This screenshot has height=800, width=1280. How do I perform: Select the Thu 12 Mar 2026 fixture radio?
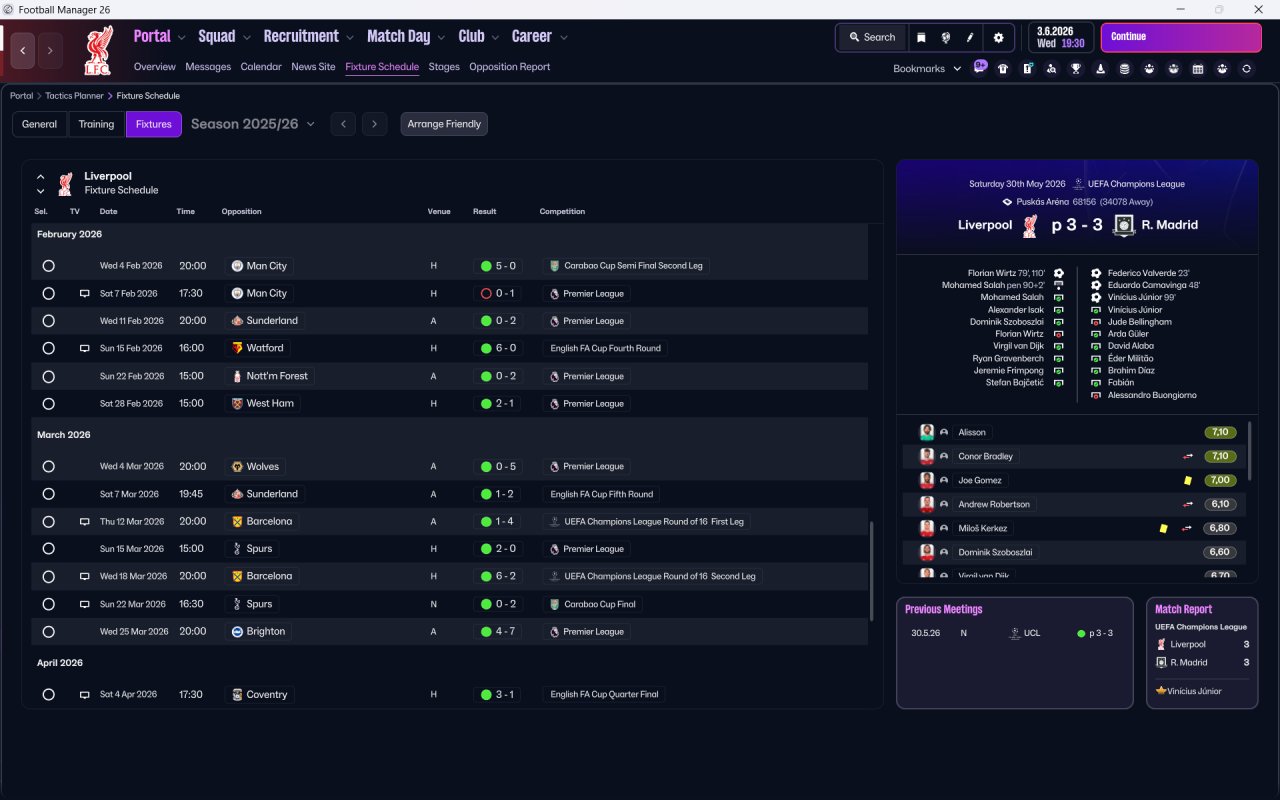(48, 522)
